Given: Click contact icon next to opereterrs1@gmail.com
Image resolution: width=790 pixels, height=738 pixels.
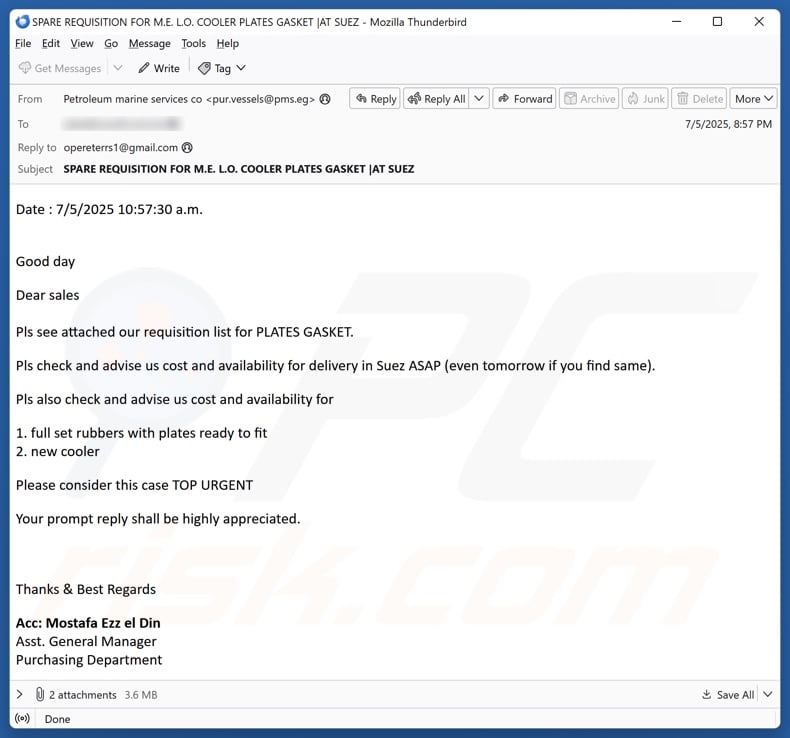Looking at the screenshot, I should pos(187,148).
